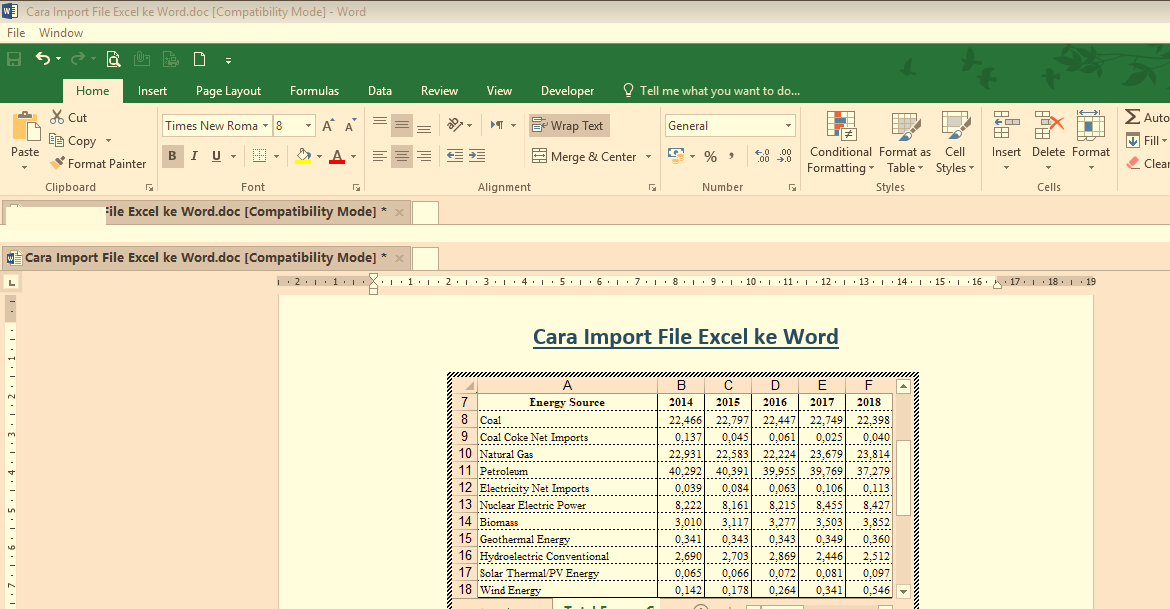This screenshot has width=1170, height=609.
Task: Toggle Bold formatting
Action: coord(171,156)
